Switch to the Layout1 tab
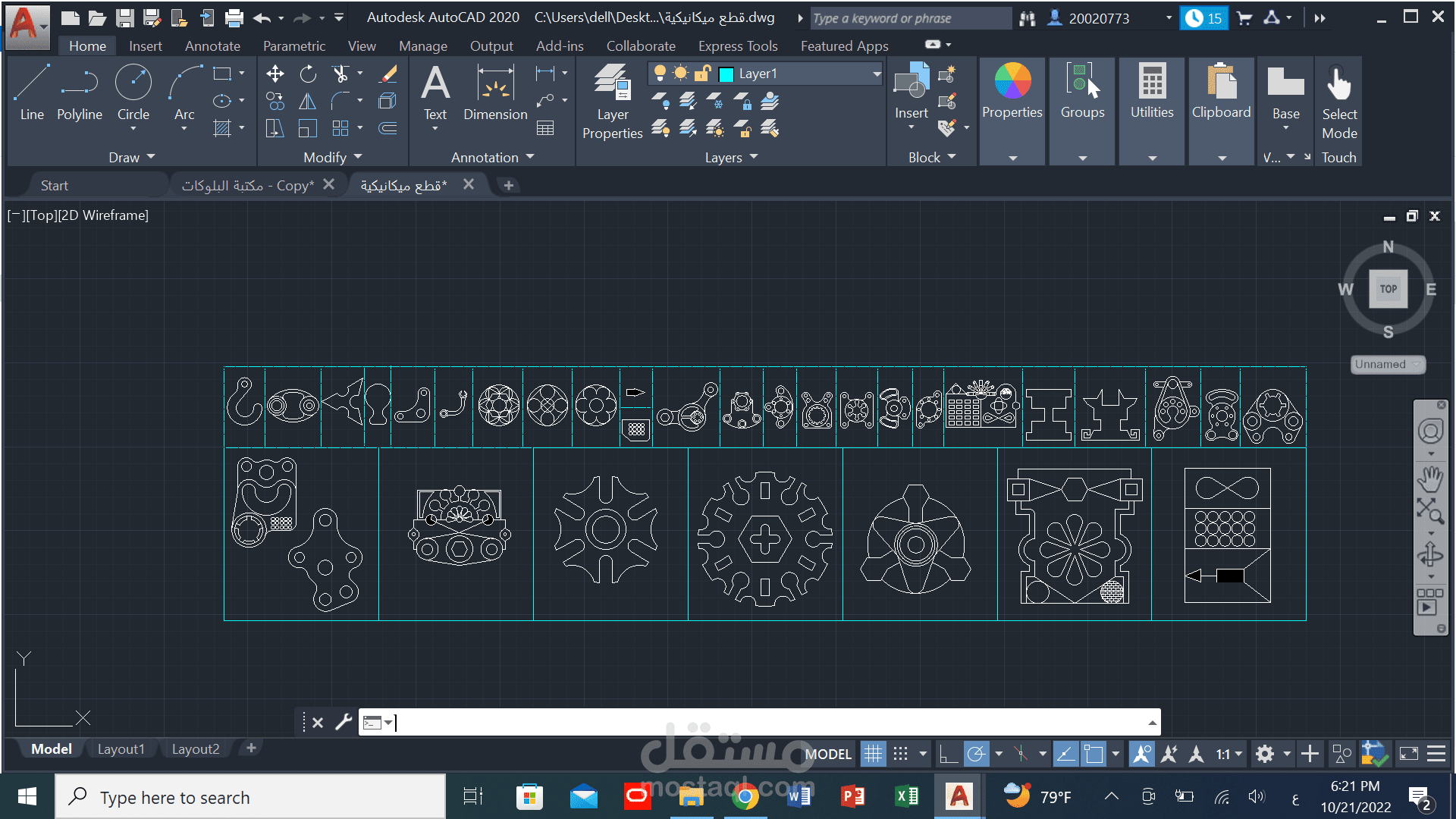 point(121,748)
